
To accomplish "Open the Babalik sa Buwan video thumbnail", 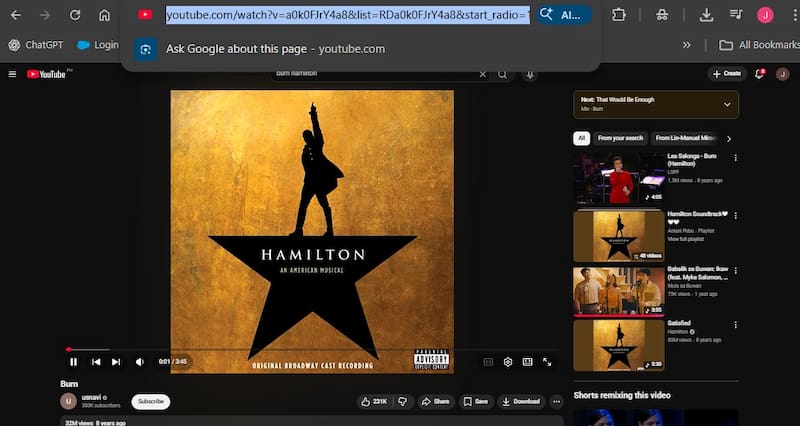I will [x=619, y=291].
